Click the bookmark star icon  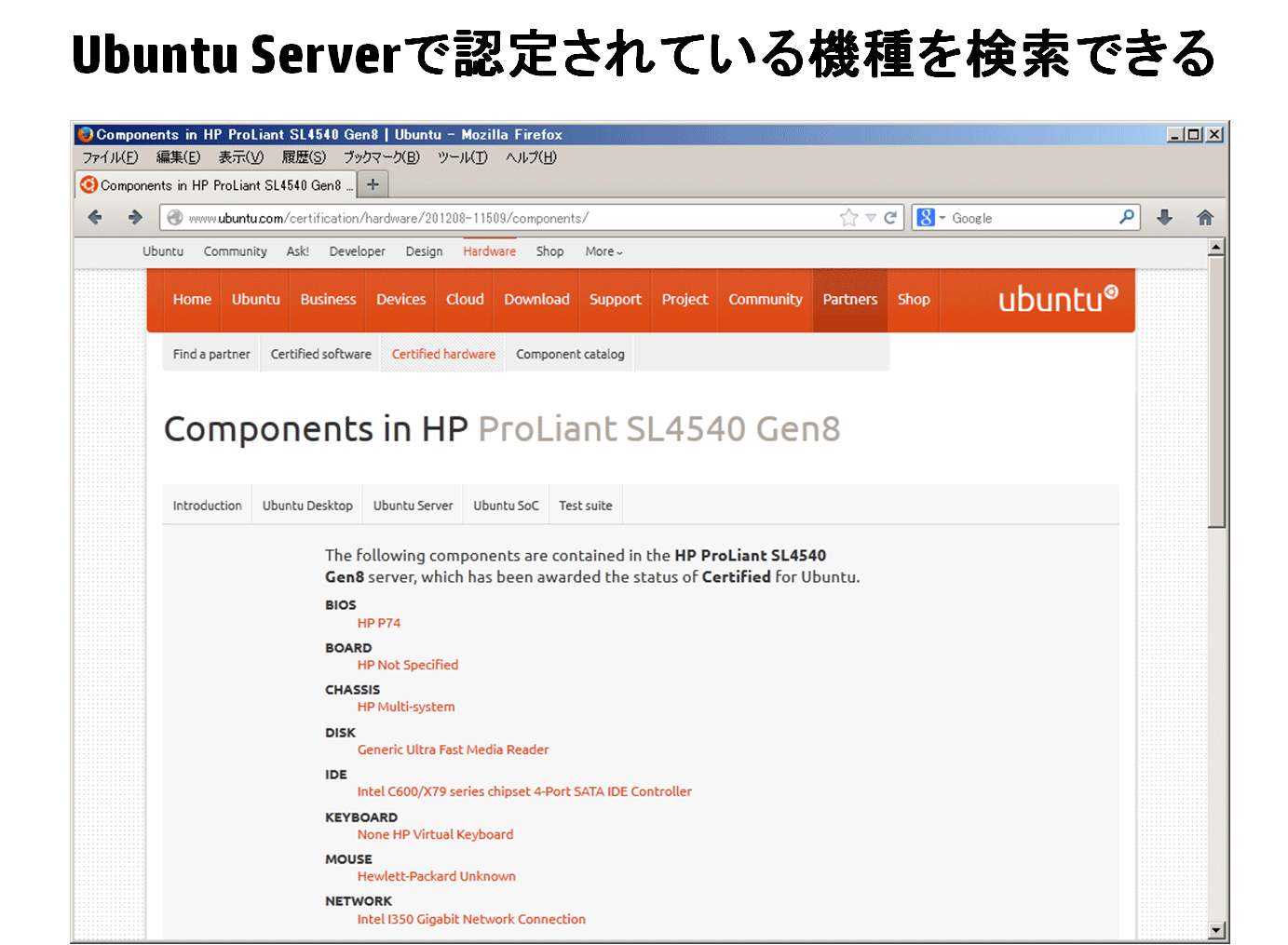click(848, 218)
